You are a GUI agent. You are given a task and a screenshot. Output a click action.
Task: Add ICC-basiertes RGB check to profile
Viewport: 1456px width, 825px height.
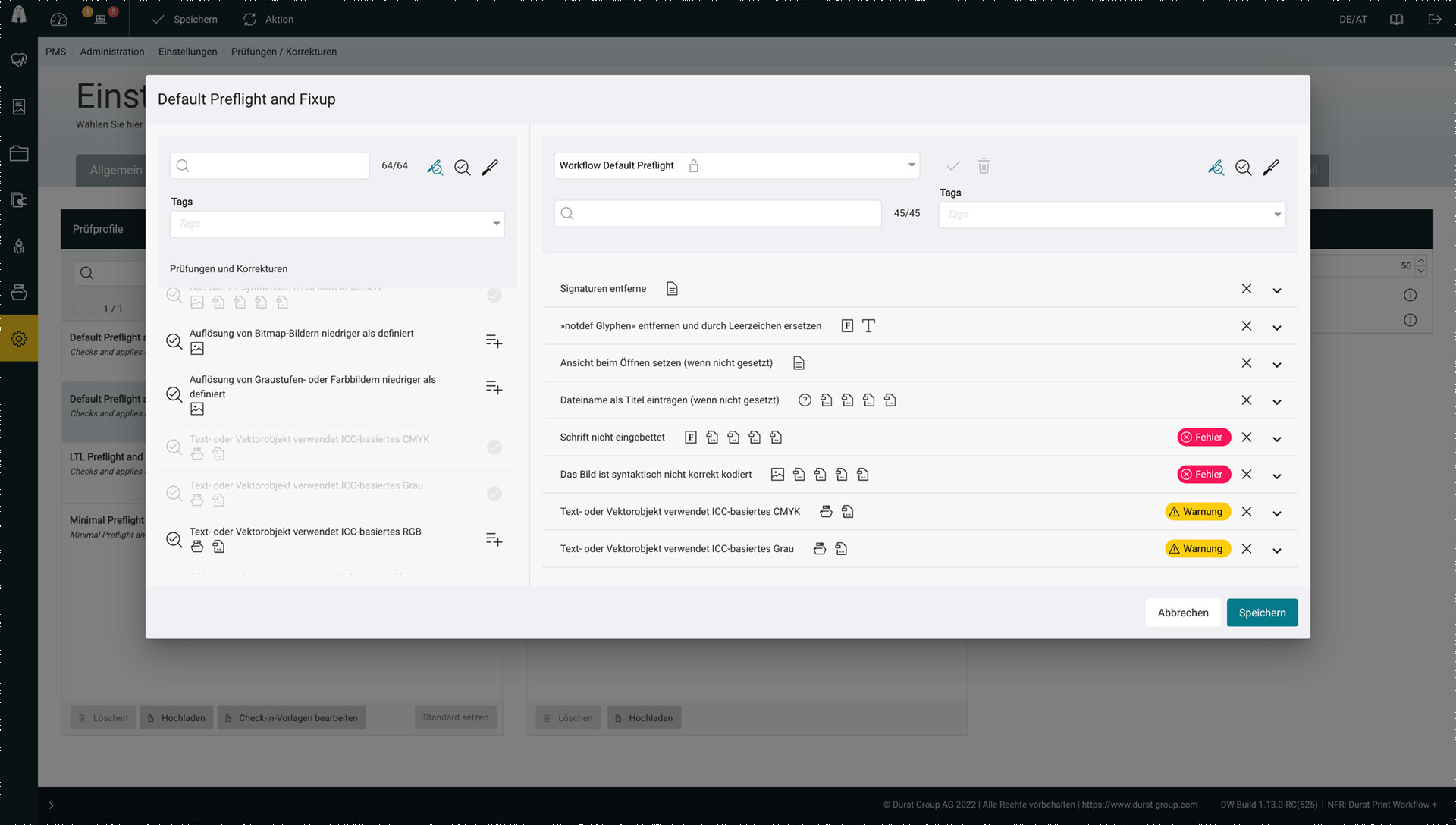[x=494, y=539]
